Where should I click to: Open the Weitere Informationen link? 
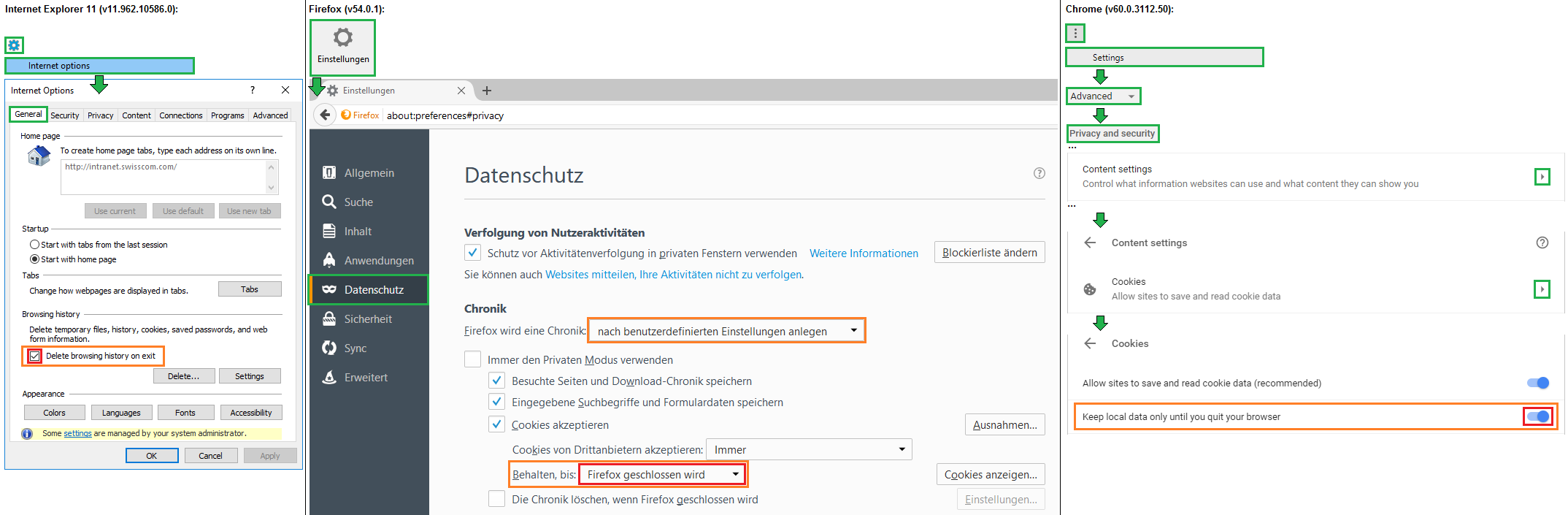pos(864,253)
